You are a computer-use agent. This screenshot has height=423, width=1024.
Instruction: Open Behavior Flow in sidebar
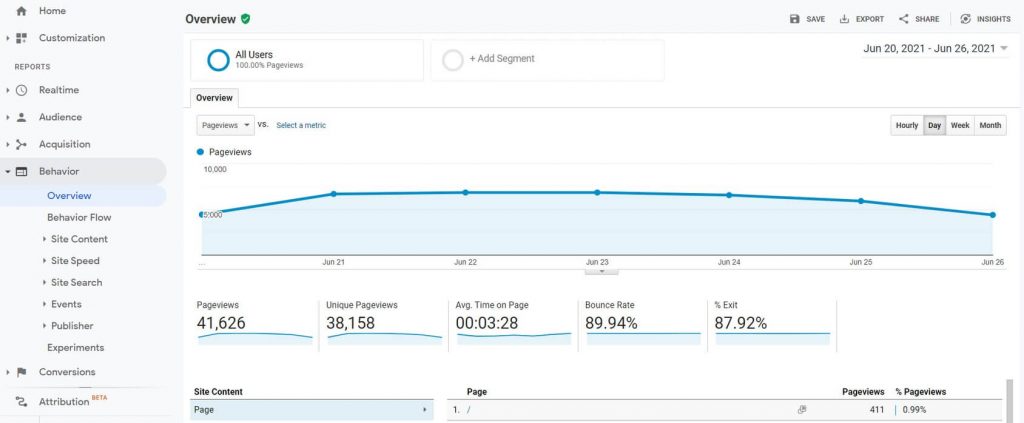click(x=79, y=217)
